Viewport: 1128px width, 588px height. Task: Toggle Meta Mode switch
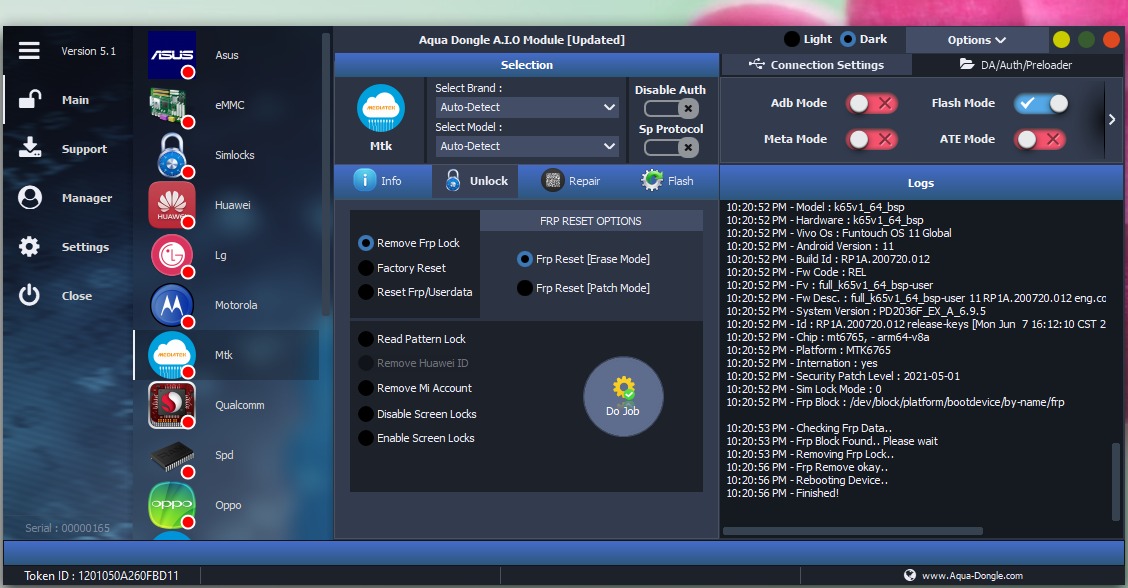(x=870, y=139)
